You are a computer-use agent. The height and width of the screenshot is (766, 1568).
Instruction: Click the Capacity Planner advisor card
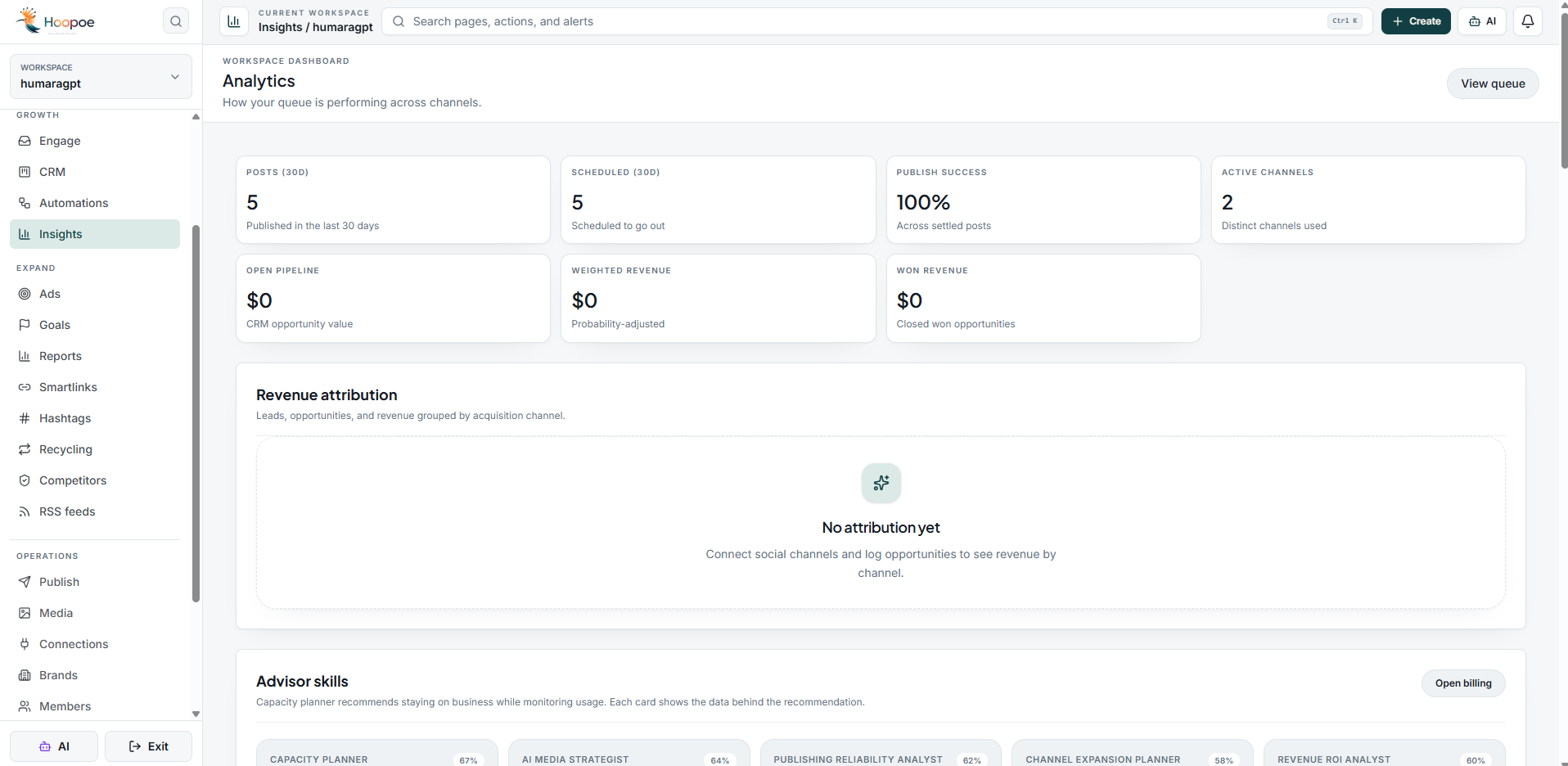377,753
